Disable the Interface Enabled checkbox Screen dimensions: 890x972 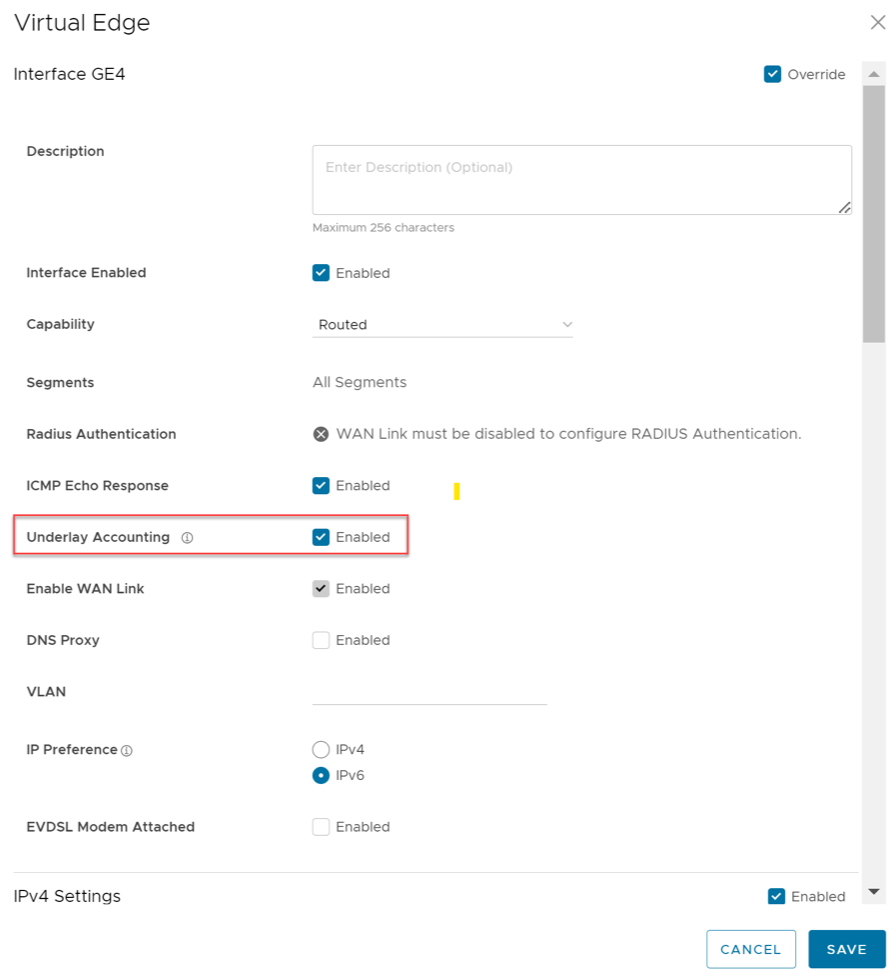pyautogui.click(x=321, y=273)
